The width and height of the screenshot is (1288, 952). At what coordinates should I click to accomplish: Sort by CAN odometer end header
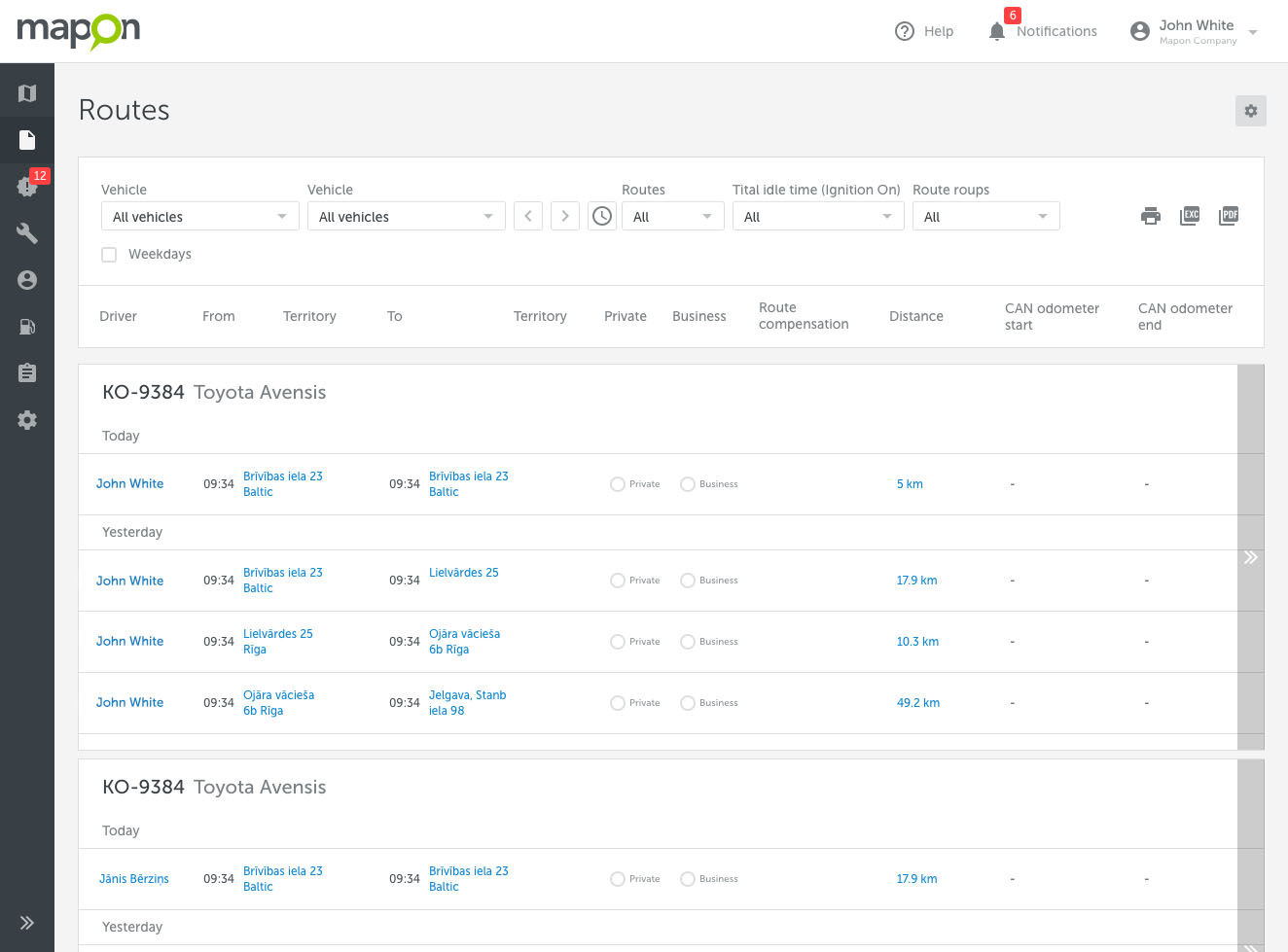(1185, 316)
